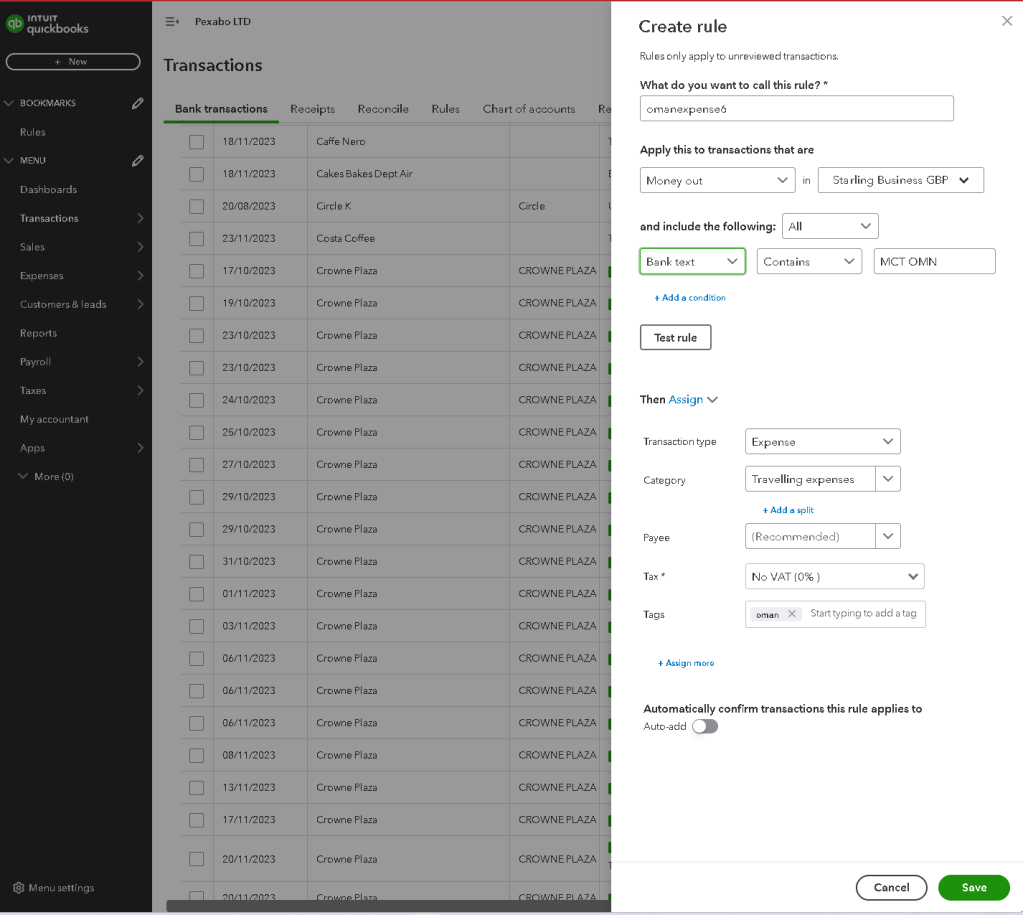
Task: Click the Save button
Action: (x=973, y=888)
